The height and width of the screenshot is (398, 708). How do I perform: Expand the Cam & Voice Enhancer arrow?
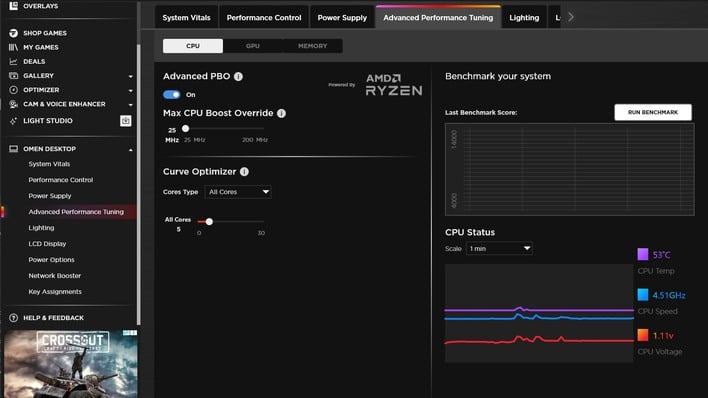tap(130, 105)
